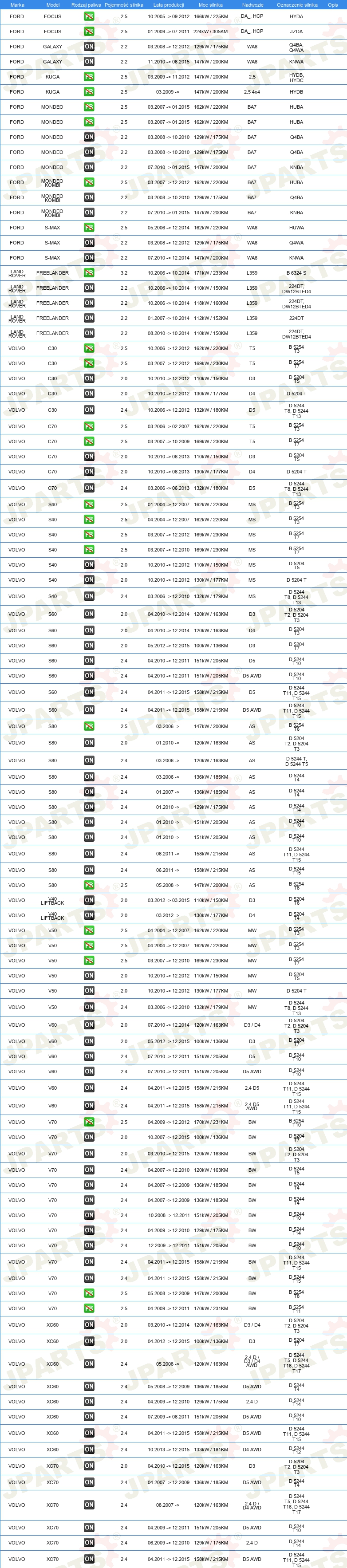
Task: Click the ON icon for XC60 133kW / 181KM
Action: [x=89, y=1449]
